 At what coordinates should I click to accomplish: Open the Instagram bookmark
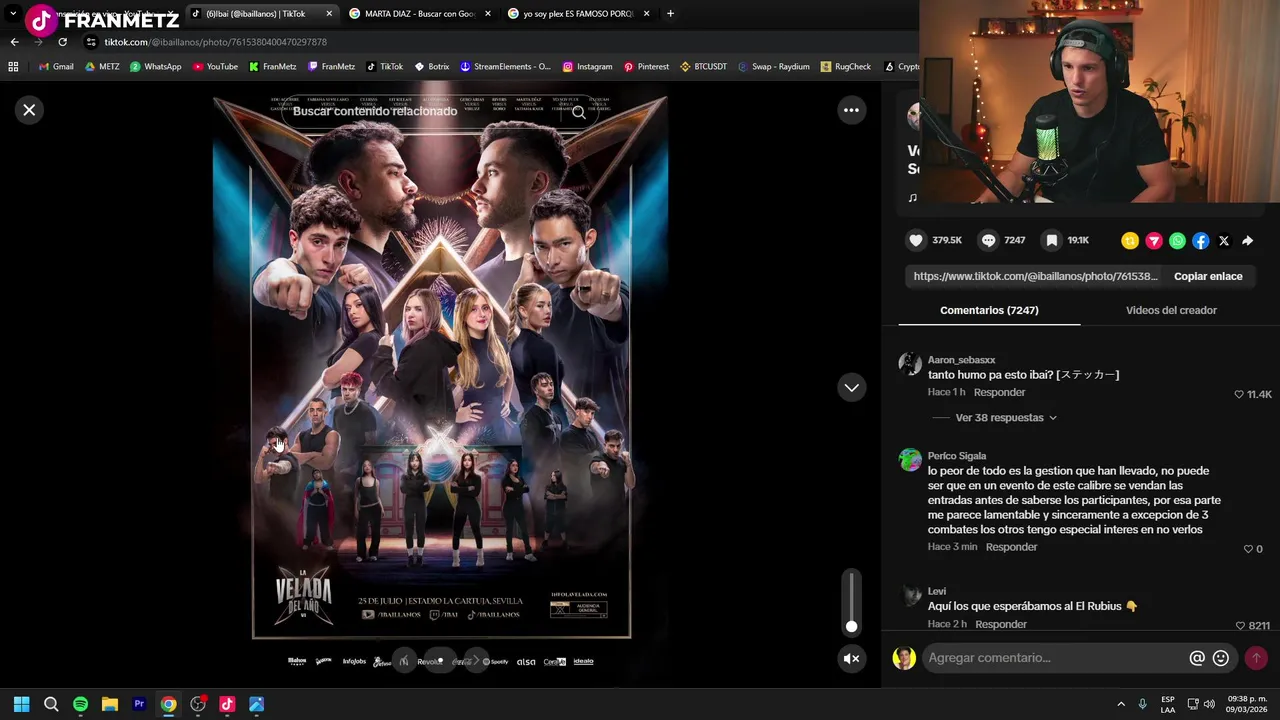tap(587, 67)
